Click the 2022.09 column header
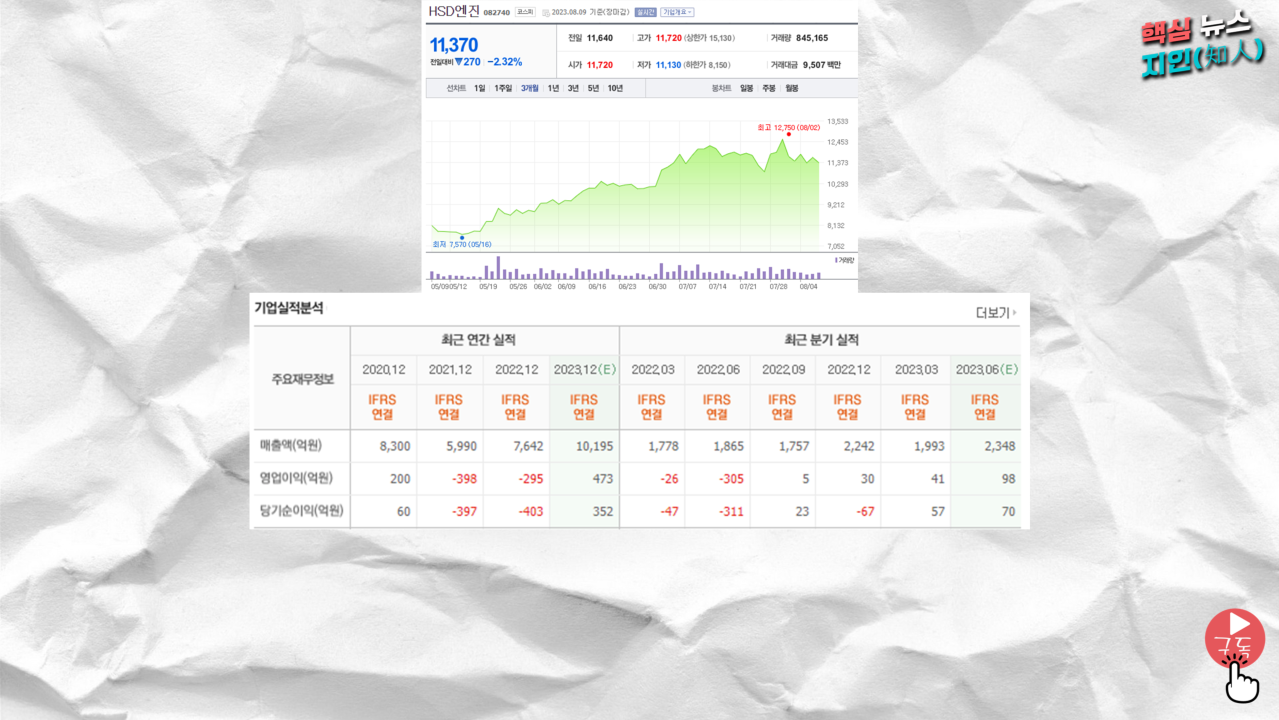Image resolution: width=1279 pixels, height=720 pixels. coord(782,369)
